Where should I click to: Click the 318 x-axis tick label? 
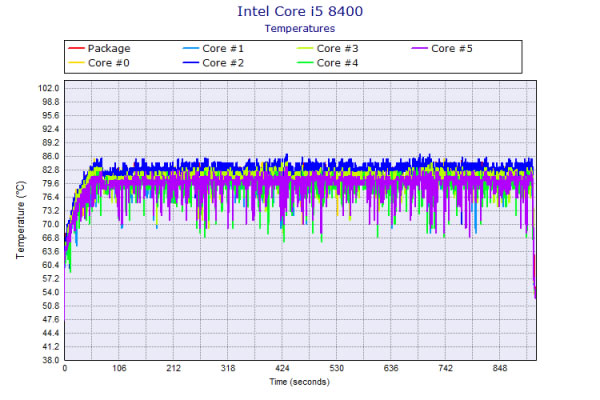[228, 368]
